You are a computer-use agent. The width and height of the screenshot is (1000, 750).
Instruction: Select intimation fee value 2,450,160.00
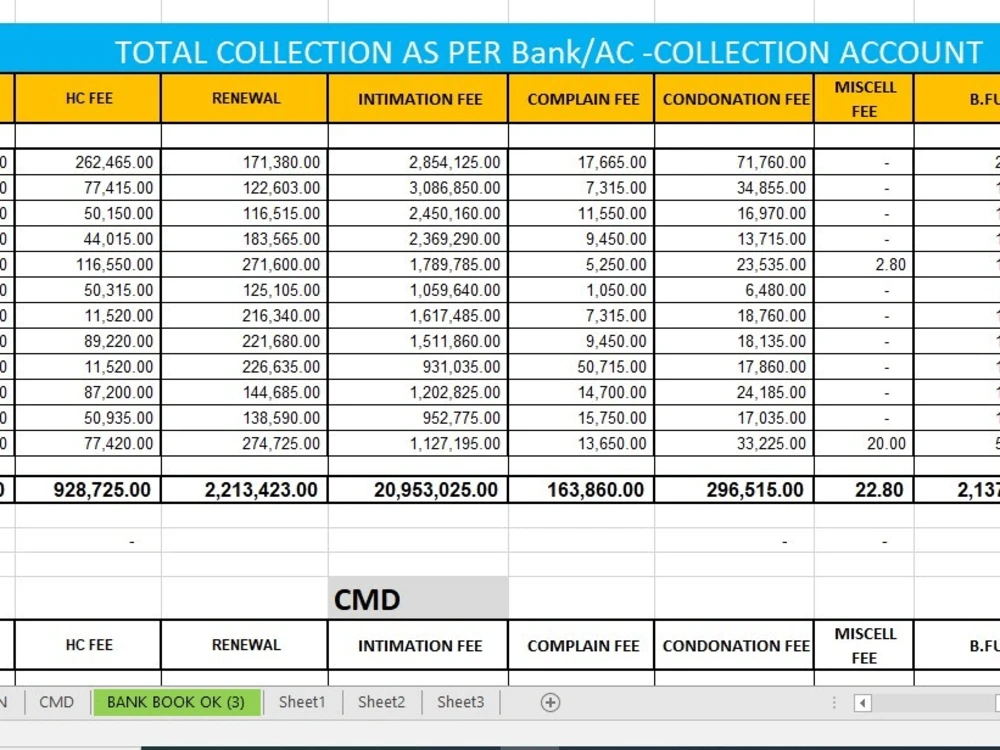(x=418, y=213)
